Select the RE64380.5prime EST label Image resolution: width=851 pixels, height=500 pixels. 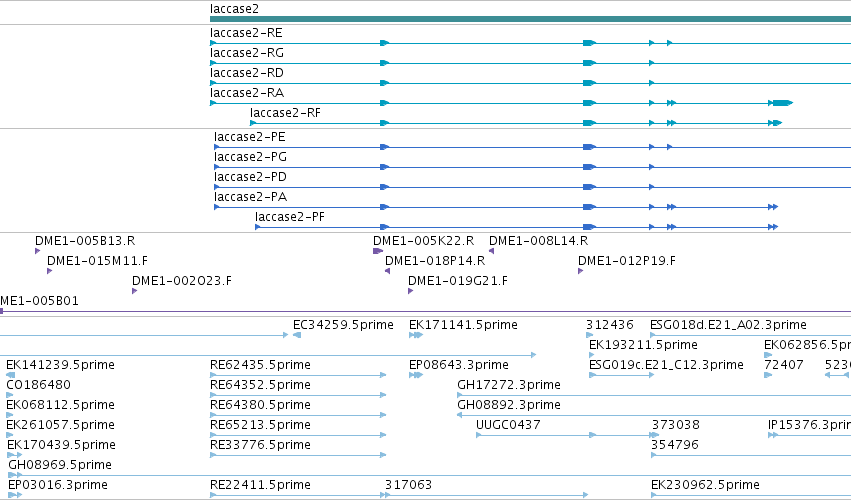[x=260, y=406]
